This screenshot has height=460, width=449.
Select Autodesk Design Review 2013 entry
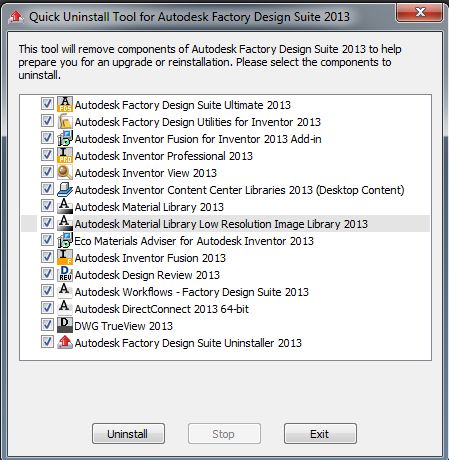(x=147, y=275)
